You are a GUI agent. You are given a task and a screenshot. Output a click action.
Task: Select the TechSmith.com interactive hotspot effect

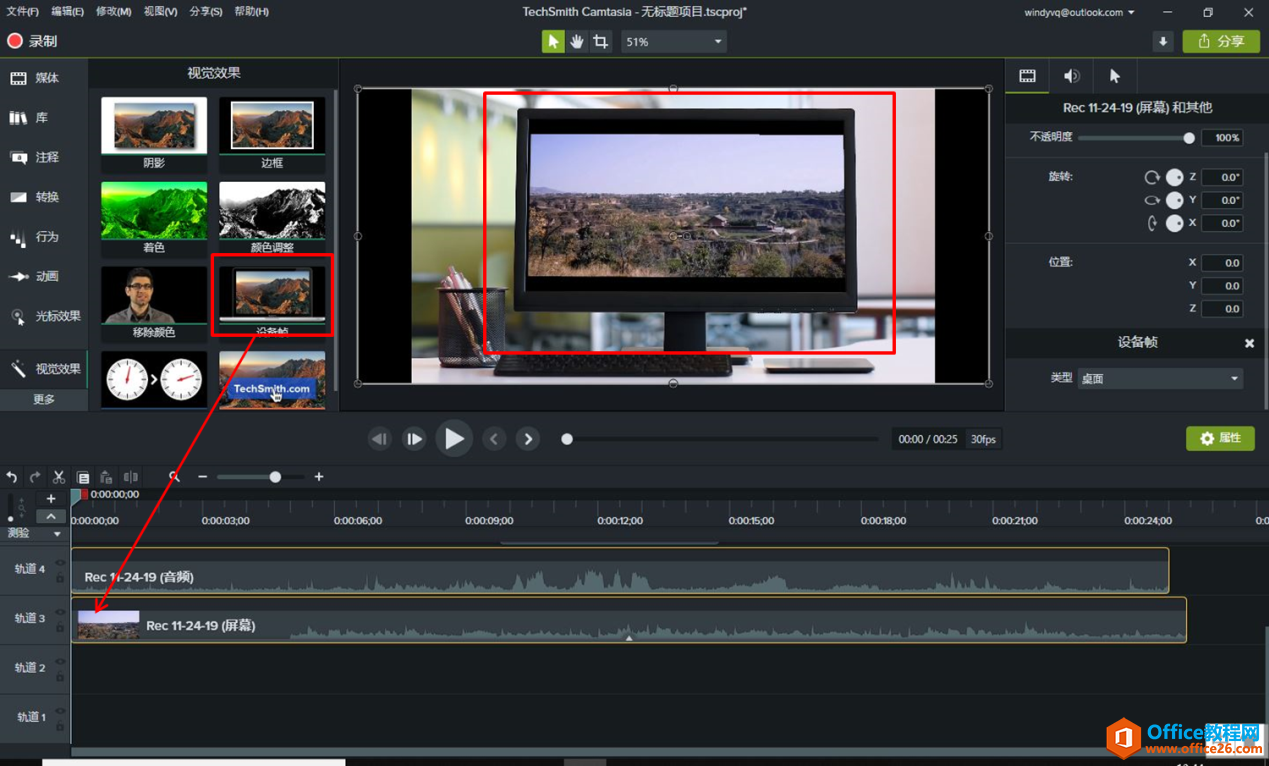tap(272, 379)
